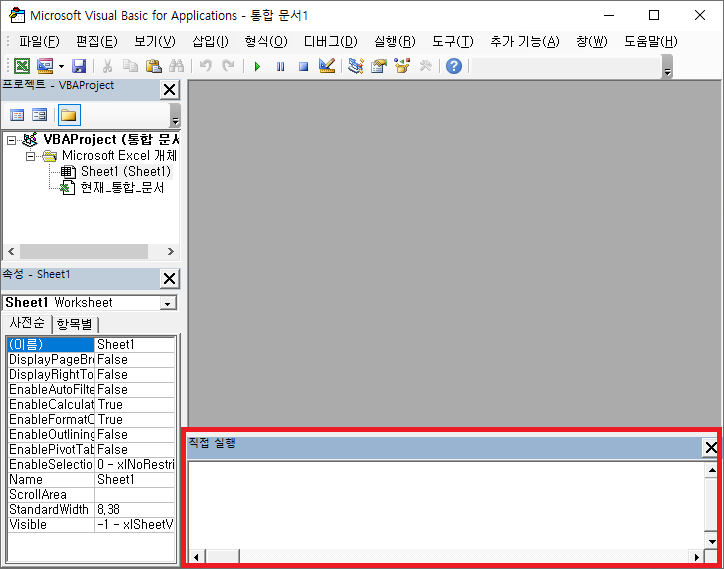Viewport: 724px width, 569px height.
Task: Click the Undo arrow icon
Action: tap(205, 66)
